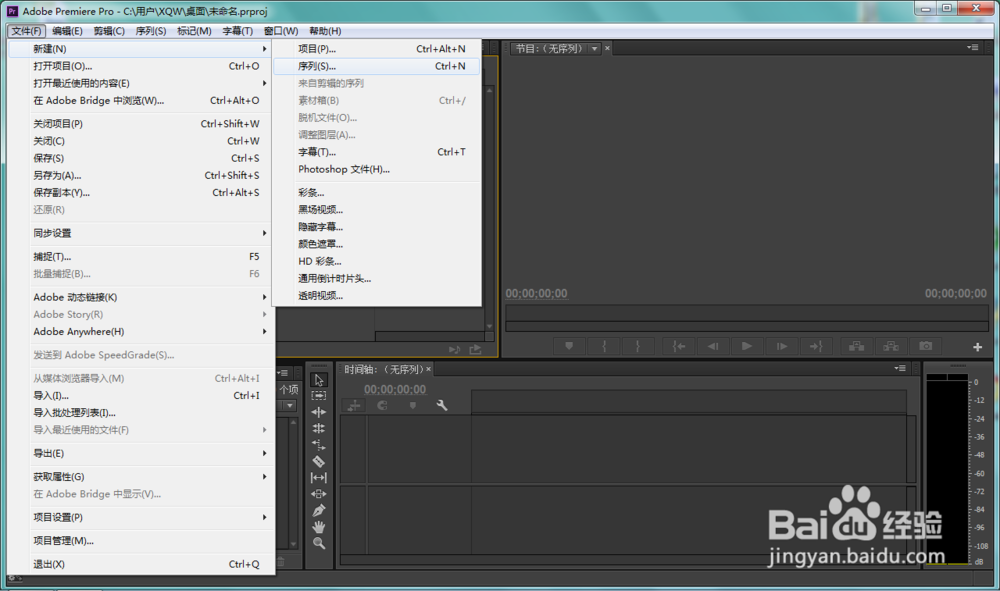The image size is (1000, 591).
Task: Expand the 导出(E) submenu
Action: tap(140, 453)
